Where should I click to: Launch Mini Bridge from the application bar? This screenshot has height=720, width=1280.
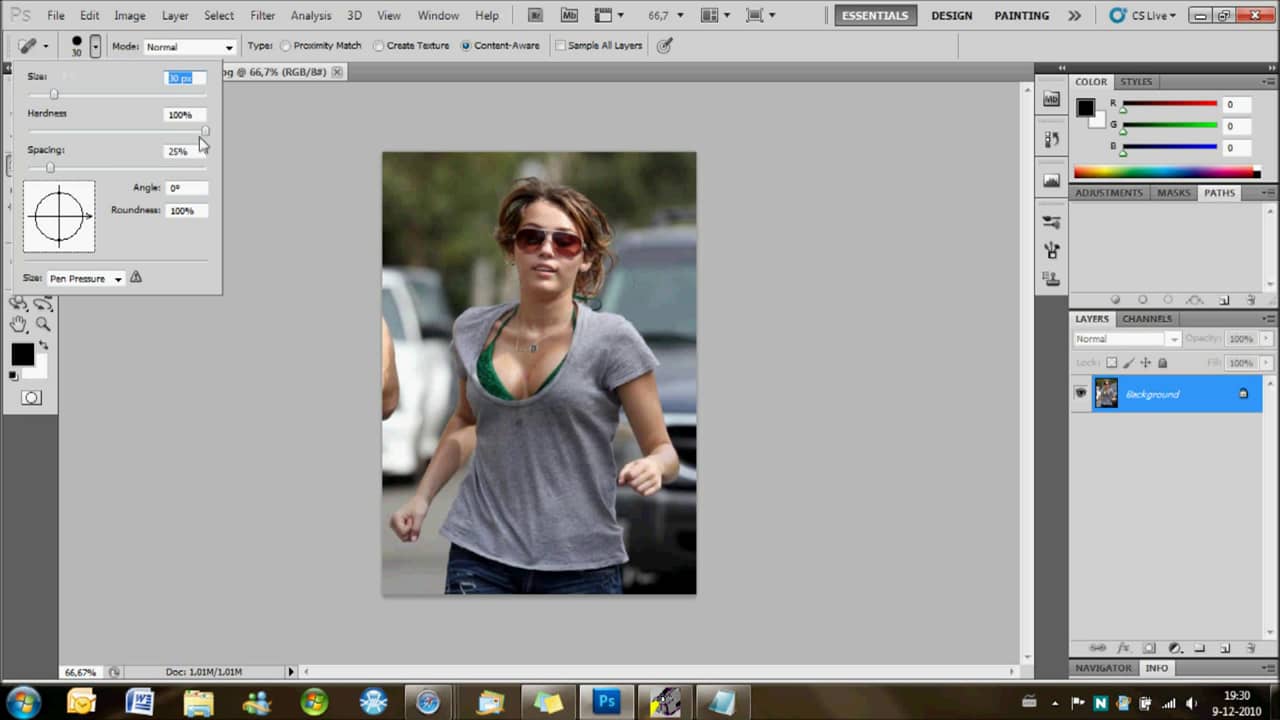pyautogui.click(x=569, y=15)
